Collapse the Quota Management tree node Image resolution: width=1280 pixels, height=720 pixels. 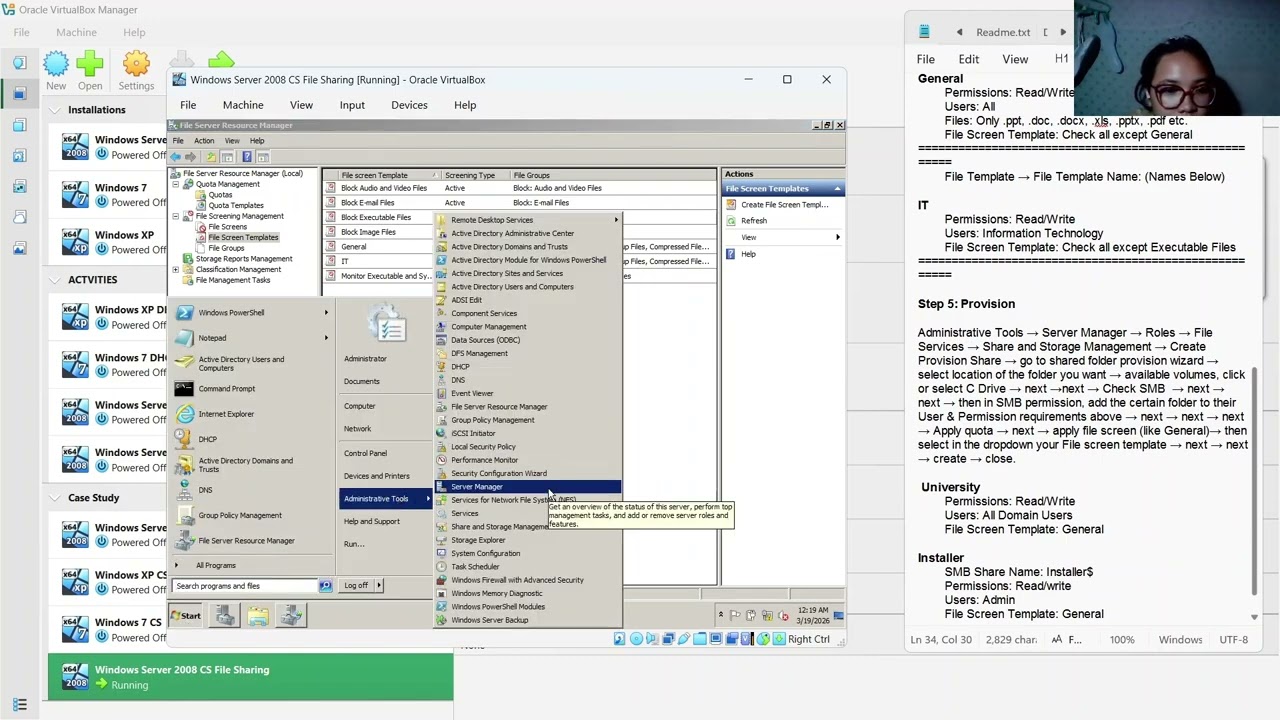[x=176, y=185]
